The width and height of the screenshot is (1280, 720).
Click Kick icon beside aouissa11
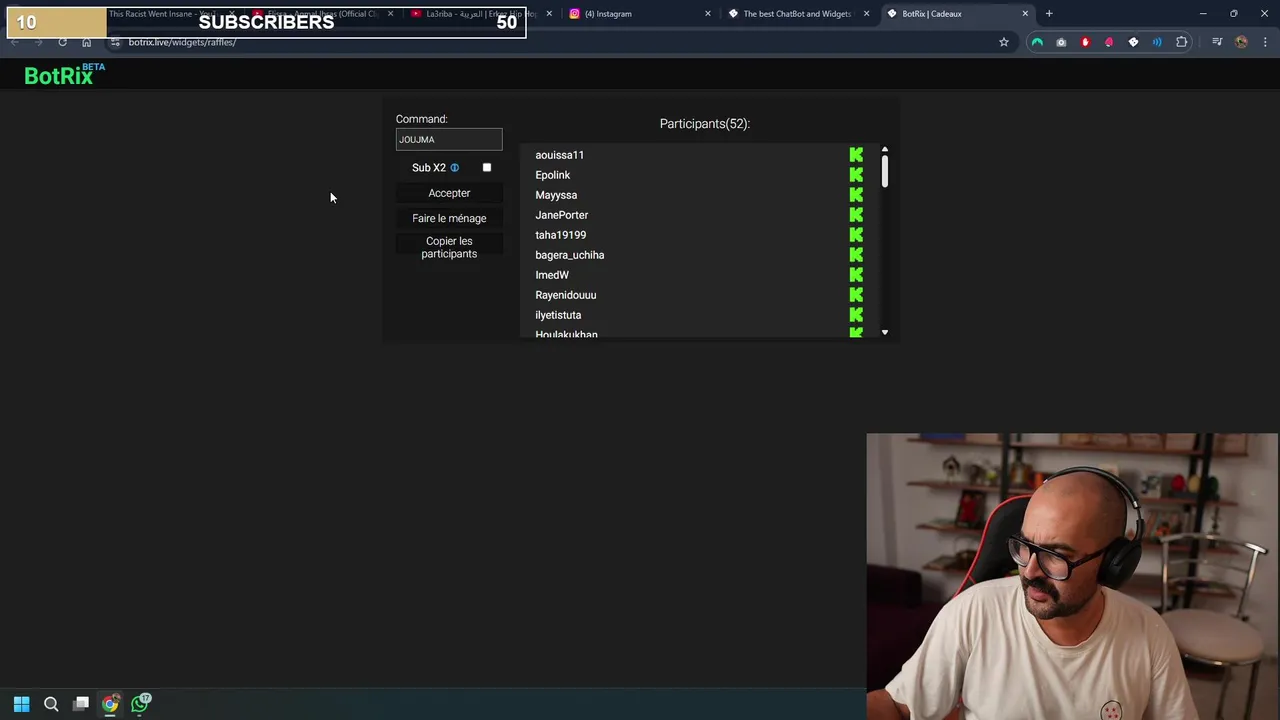(856, 155)
